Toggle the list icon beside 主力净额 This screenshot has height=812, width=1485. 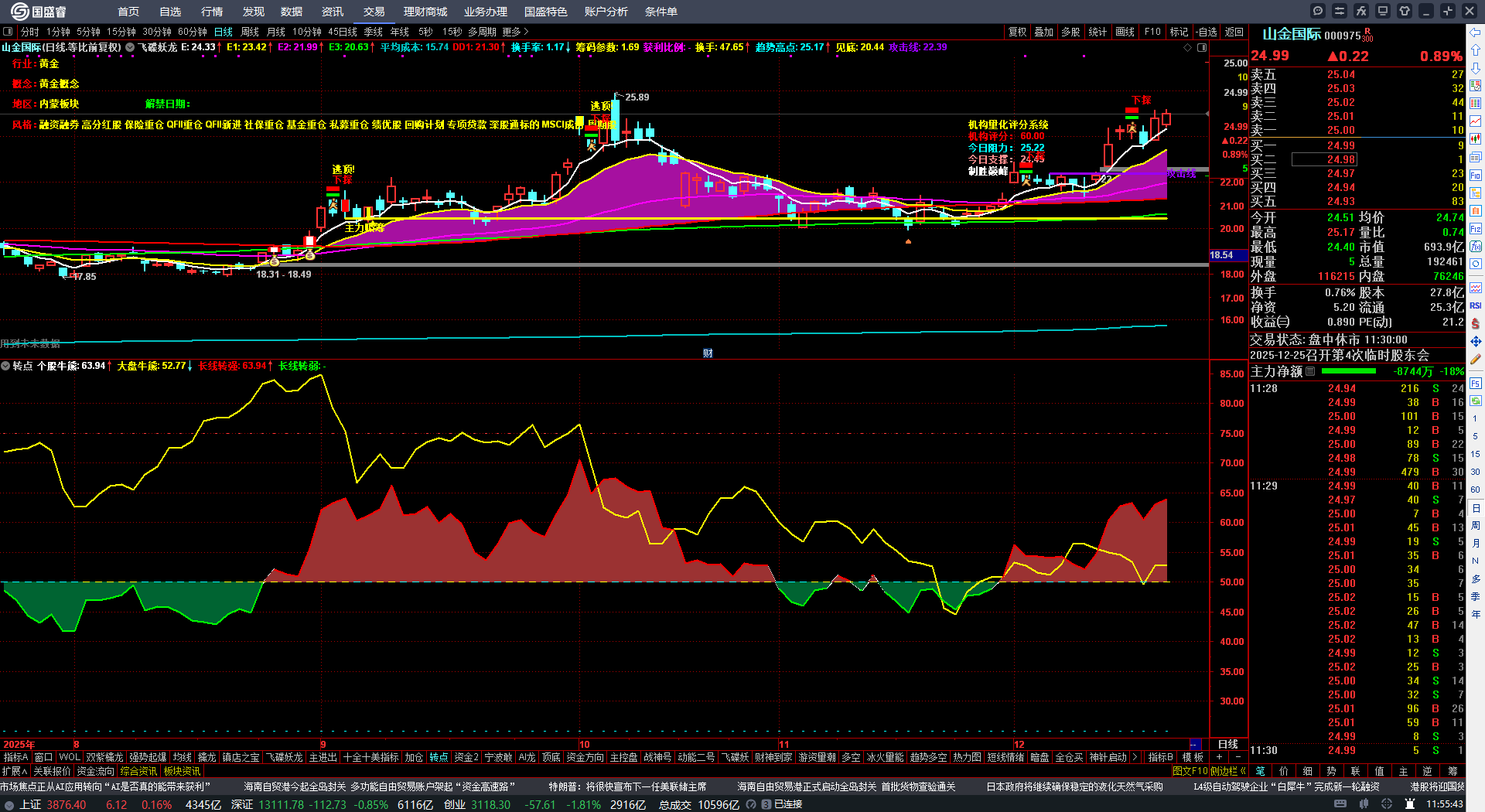pyautogui.click(x=1310, y=371)
